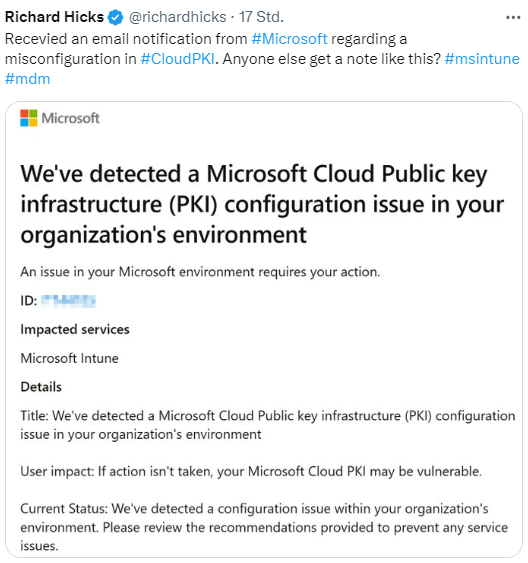Click the Microsoft Intune service text
The height and width of the screenshot is (563, 528).
pyautogui.click(x=69, y=358)
